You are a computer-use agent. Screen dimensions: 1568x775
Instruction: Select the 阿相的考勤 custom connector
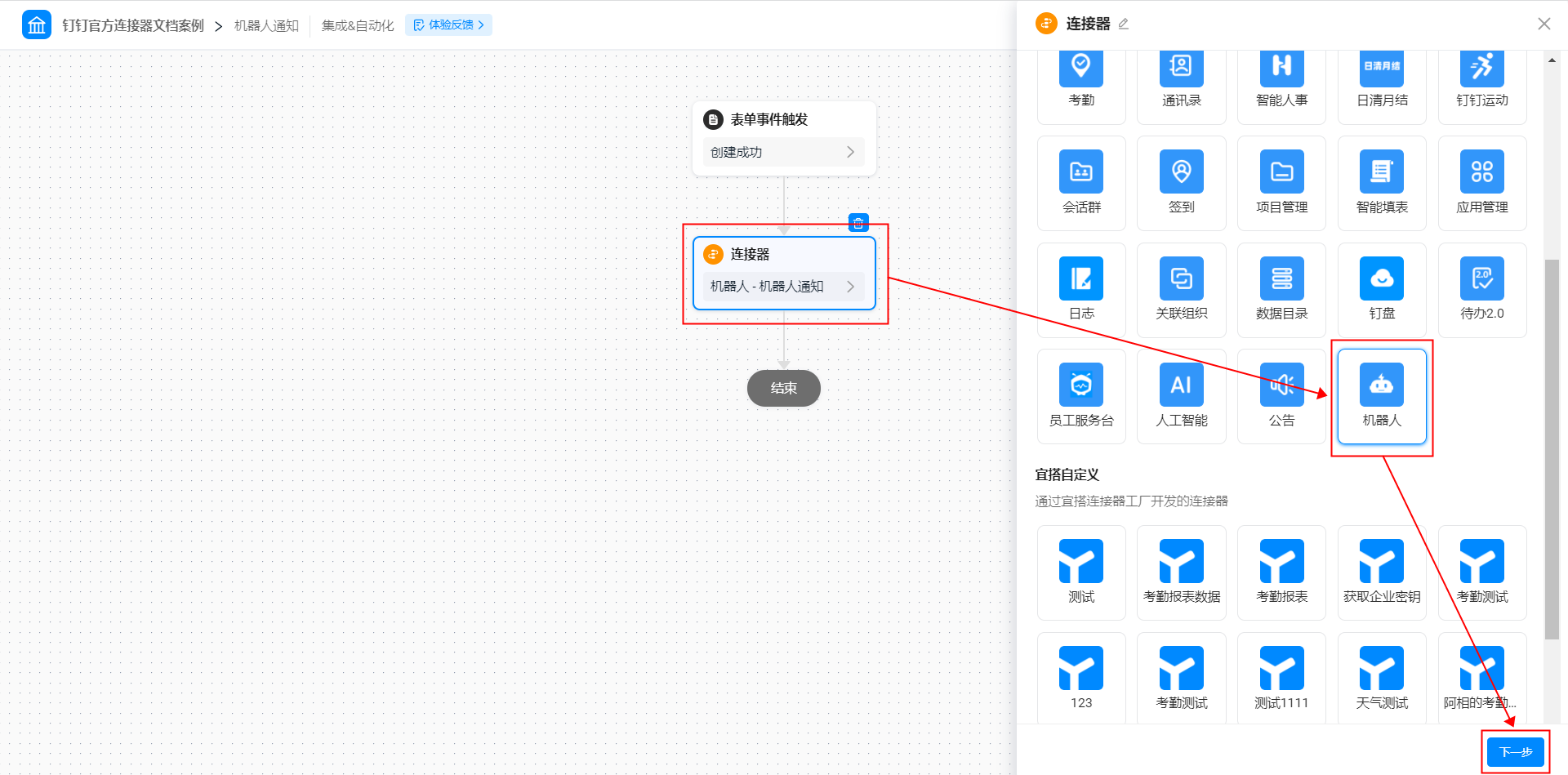1482,678
